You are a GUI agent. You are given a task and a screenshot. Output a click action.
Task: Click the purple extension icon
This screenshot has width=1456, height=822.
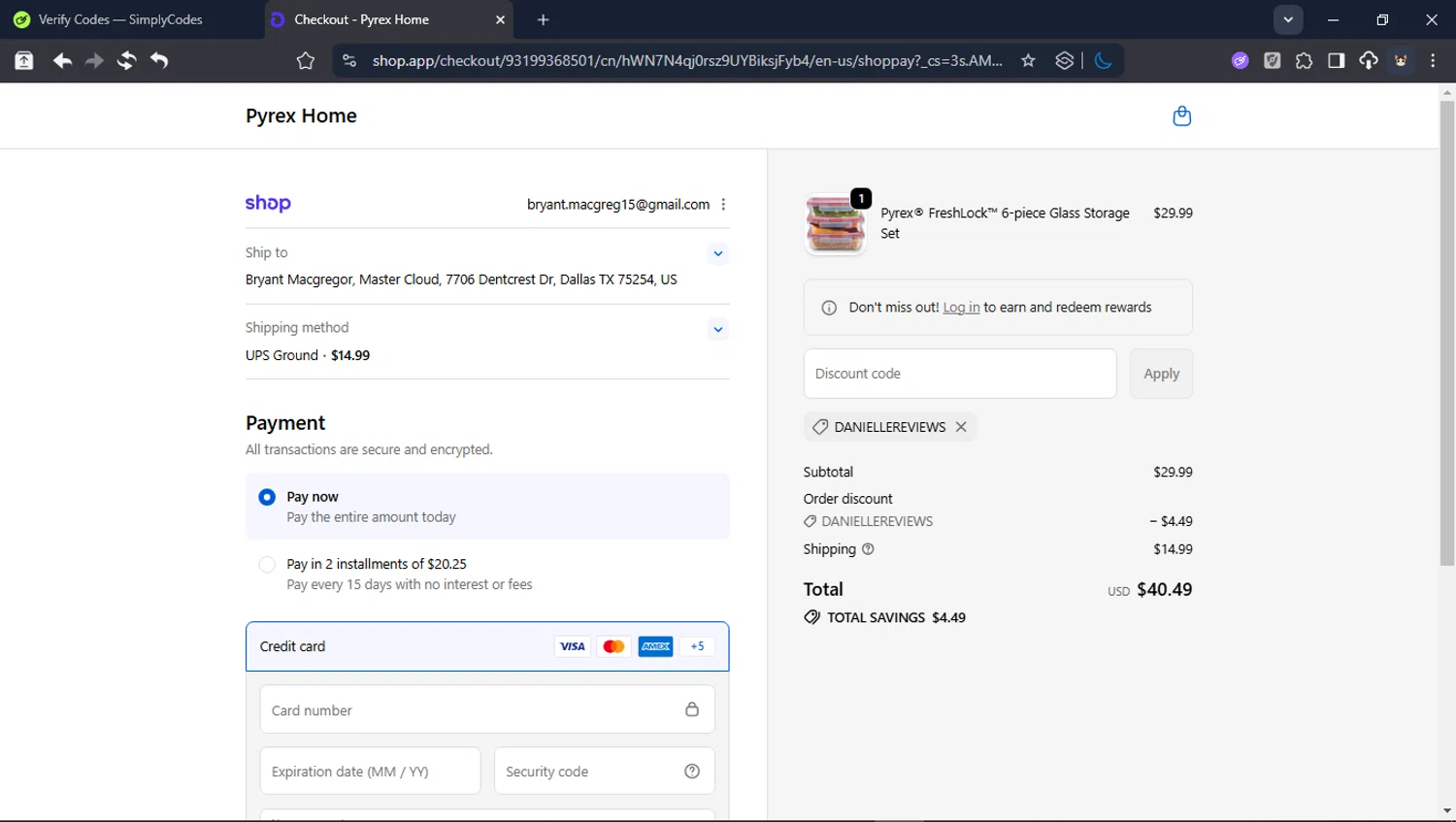point(1240,60)
